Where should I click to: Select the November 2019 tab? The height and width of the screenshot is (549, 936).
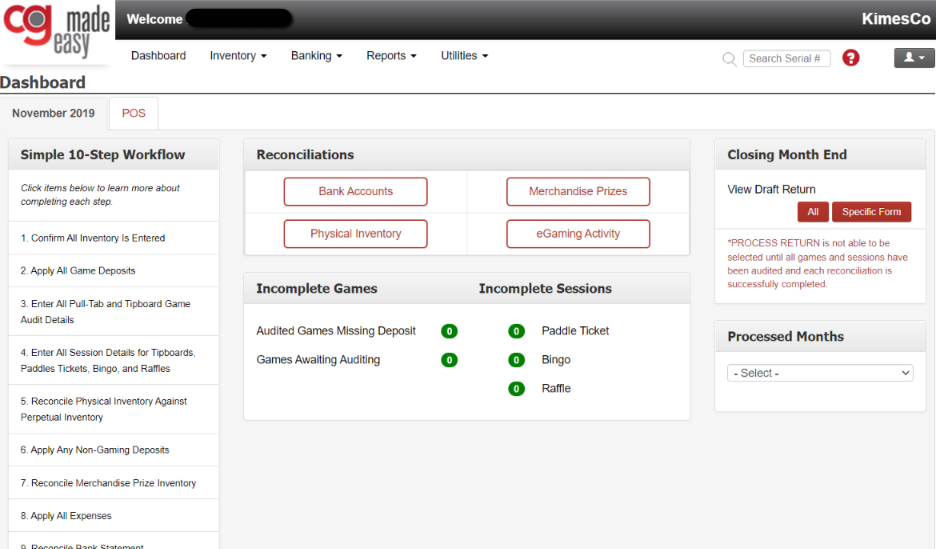pos(53,113)
